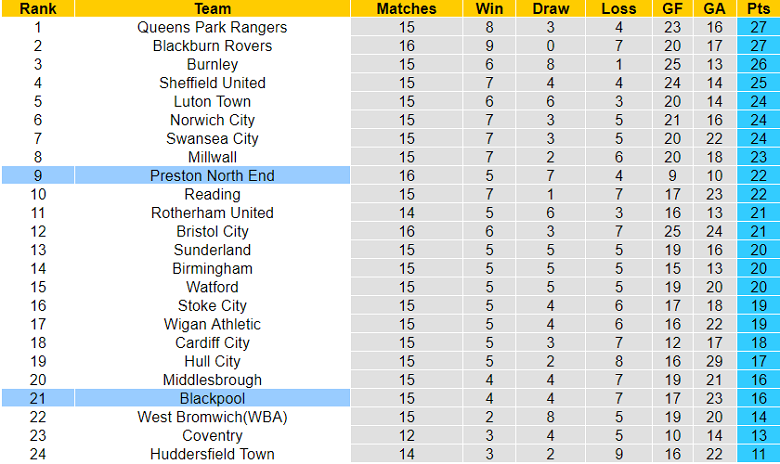Click the Pts column header
This screenshot has height=464, width=780.
coord(757,9)
